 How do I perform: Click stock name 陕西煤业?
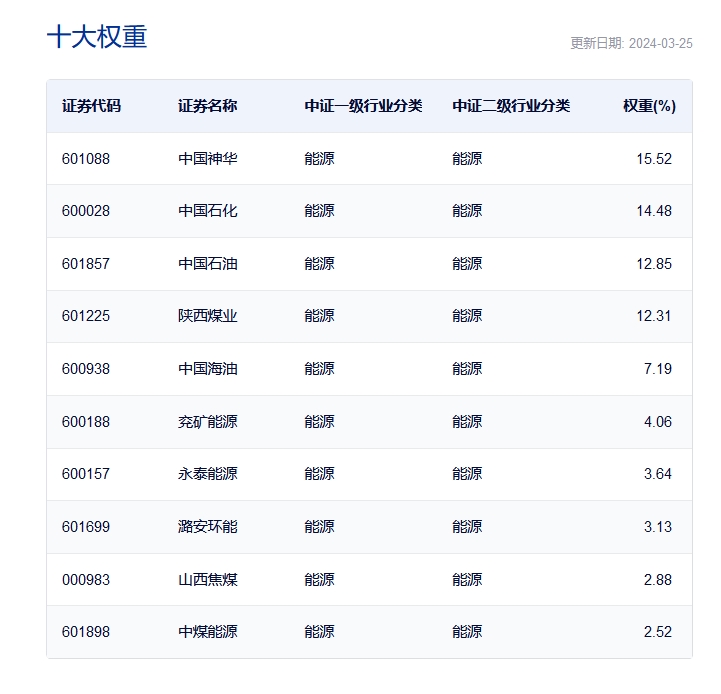click(208, 315)
